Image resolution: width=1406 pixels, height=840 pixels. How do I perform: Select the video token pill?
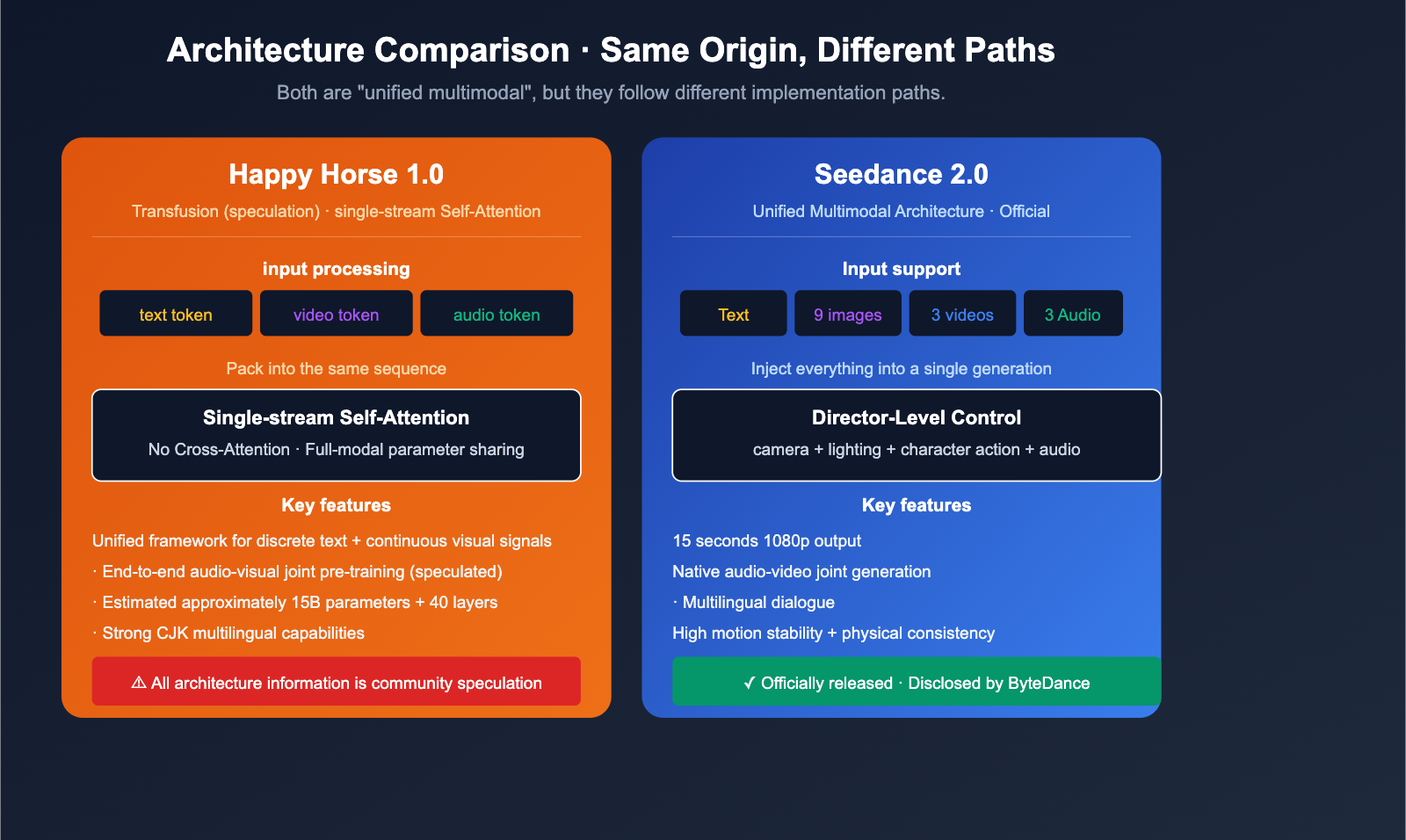tap(336, 313)
